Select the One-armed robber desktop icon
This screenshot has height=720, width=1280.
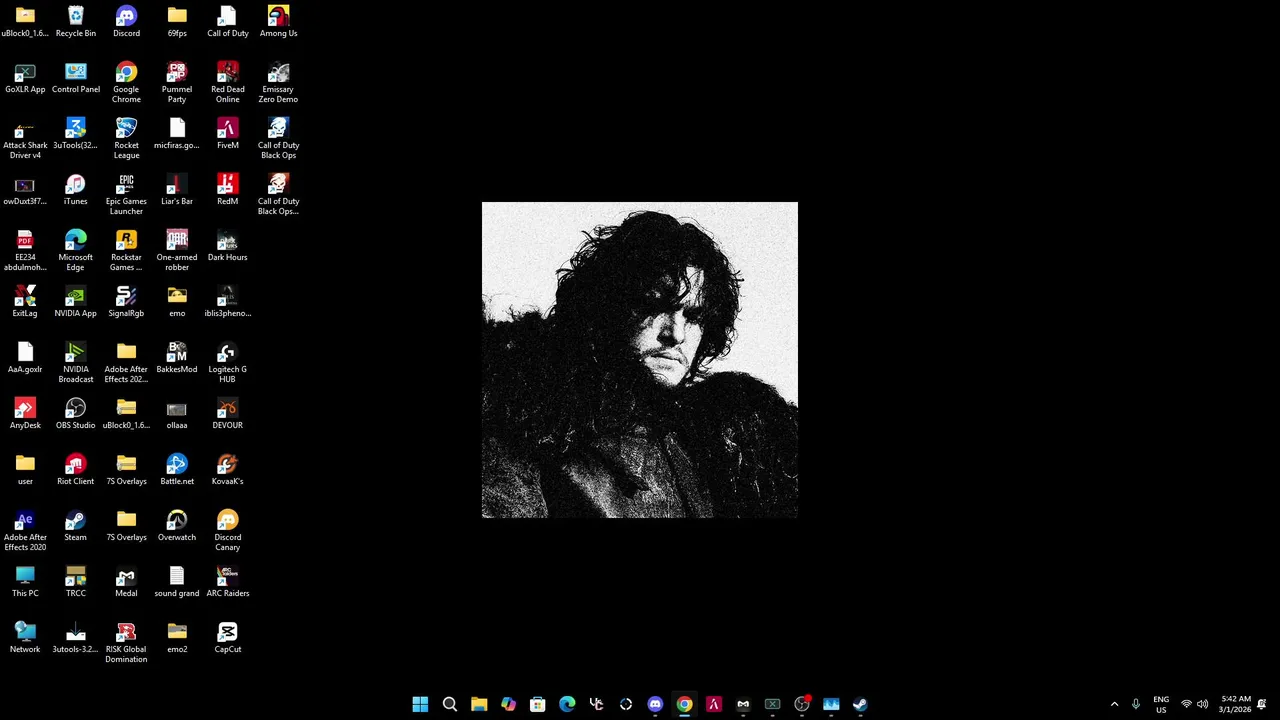(x=177, y=251)
